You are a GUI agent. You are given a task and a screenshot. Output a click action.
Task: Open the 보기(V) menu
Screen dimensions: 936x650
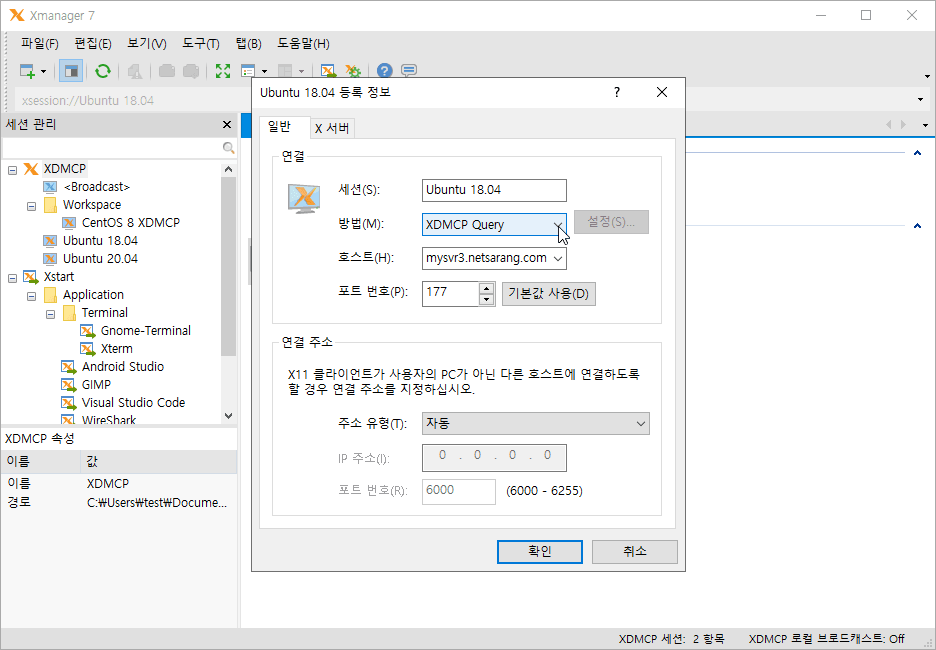[146, 44]
